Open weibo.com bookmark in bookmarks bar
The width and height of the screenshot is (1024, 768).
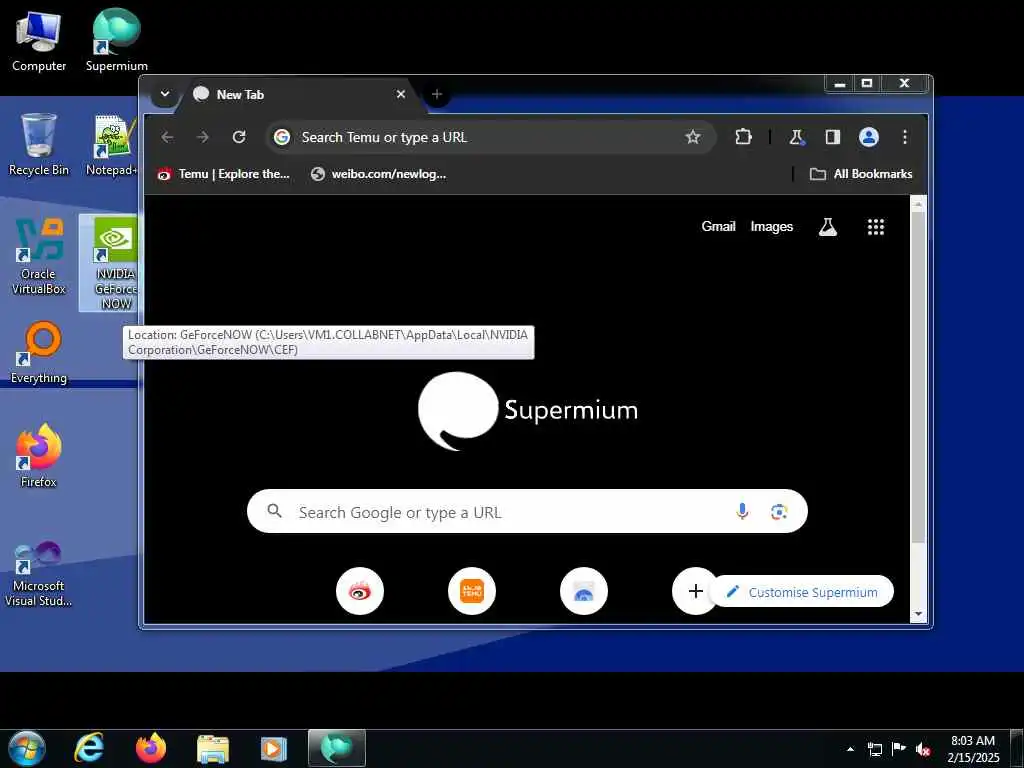click(x=379, y=174)
